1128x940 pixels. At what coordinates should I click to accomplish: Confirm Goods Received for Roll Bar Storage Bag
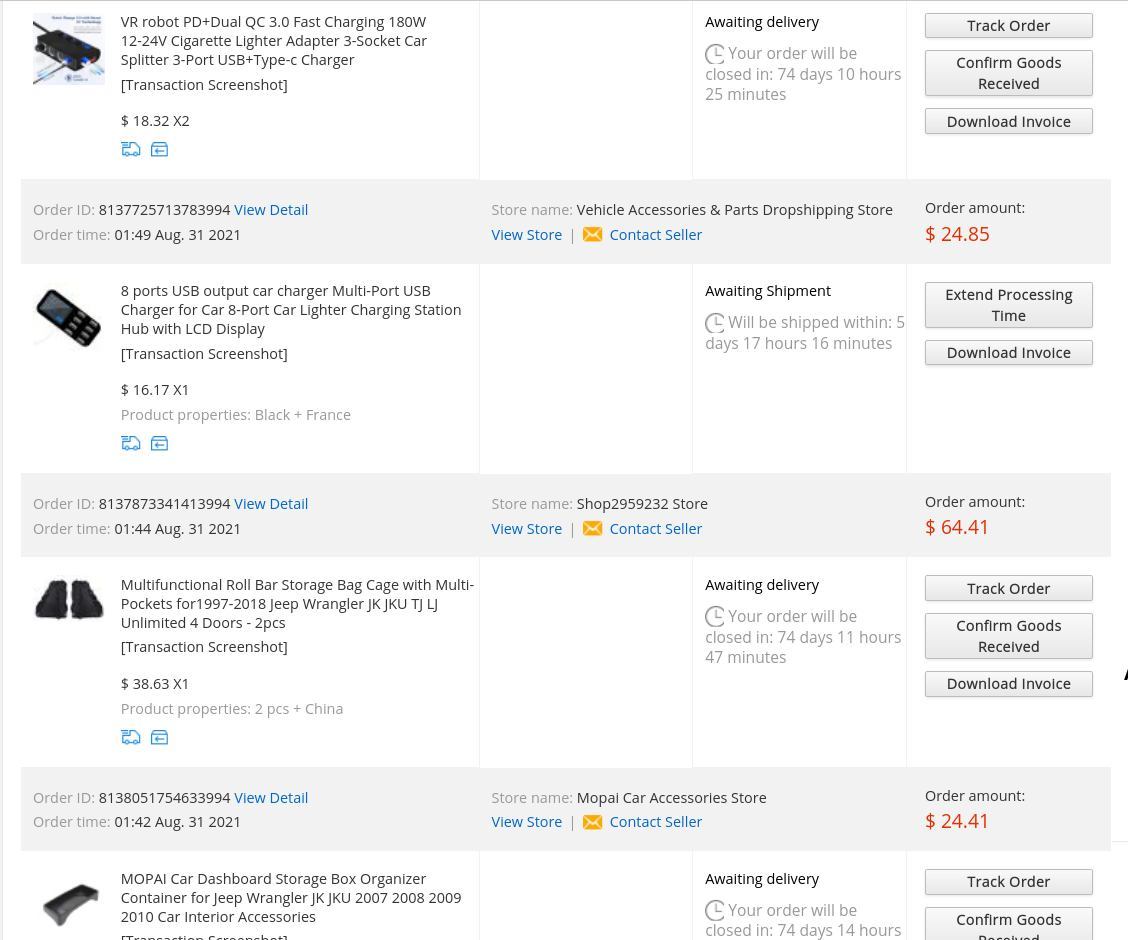(x=1008, y=636)
